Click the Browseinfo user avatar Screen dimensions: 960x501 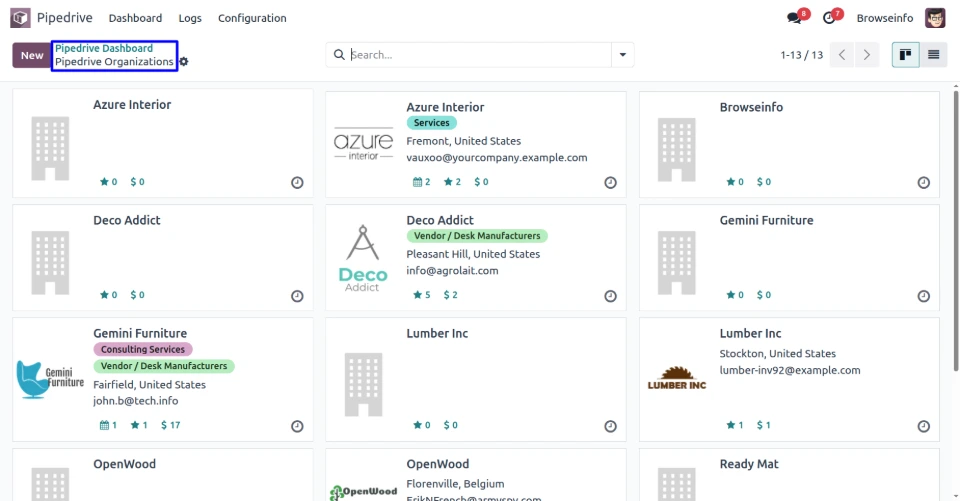934,18
